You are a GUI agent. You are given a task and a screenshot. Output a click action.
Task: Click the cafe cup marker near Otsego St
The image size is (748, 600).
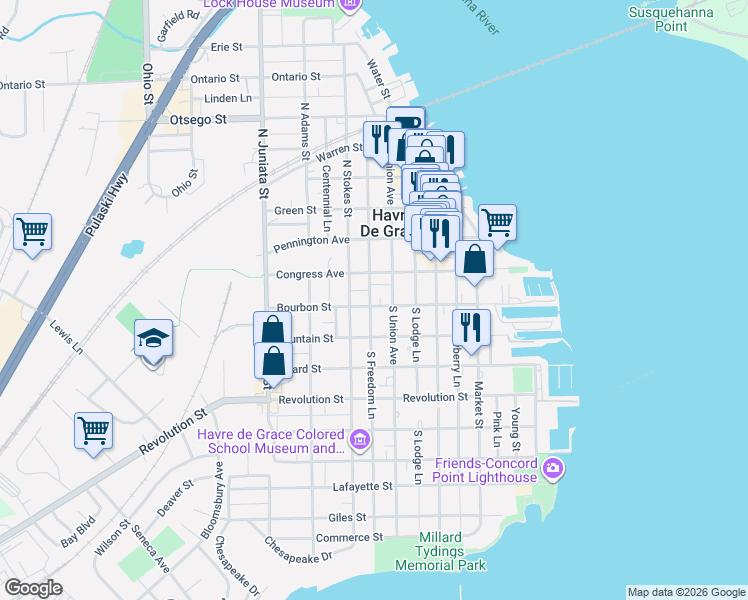(406, 117)
